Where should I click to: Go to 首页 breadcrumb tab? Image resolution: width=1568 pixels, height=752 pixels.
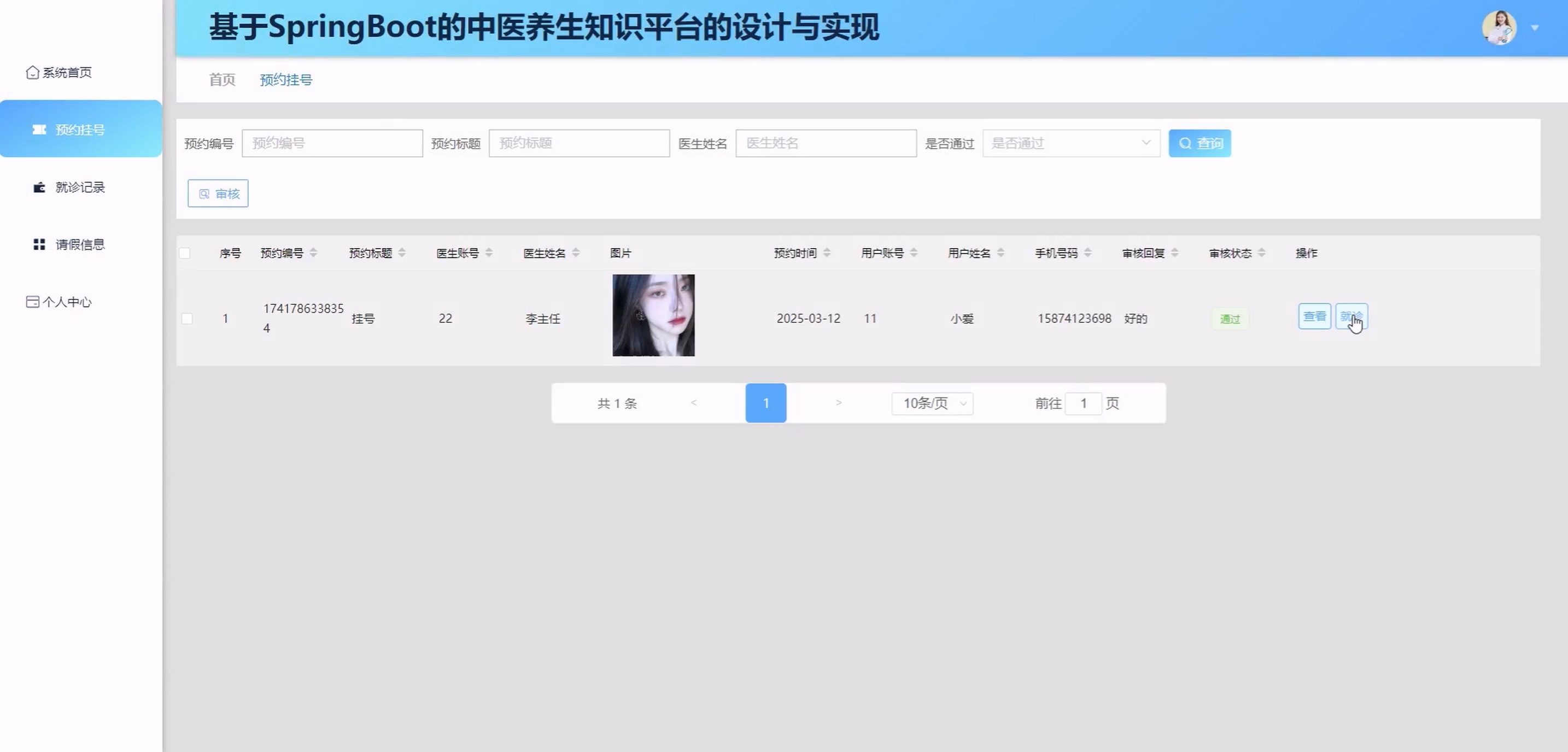[221, 80]
